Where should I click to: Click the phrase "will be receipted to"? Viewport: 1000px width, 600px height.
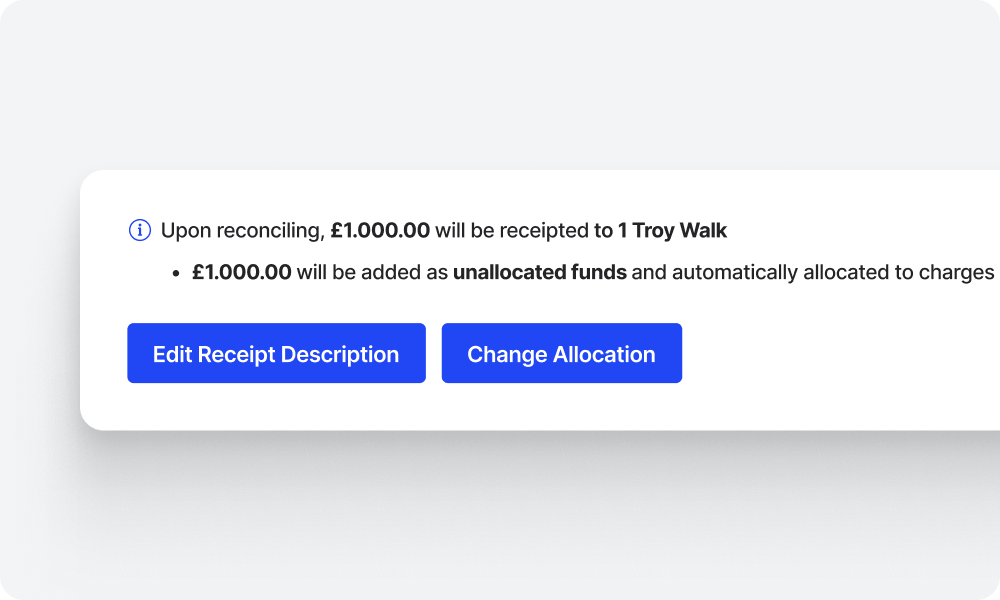[513, 230]
